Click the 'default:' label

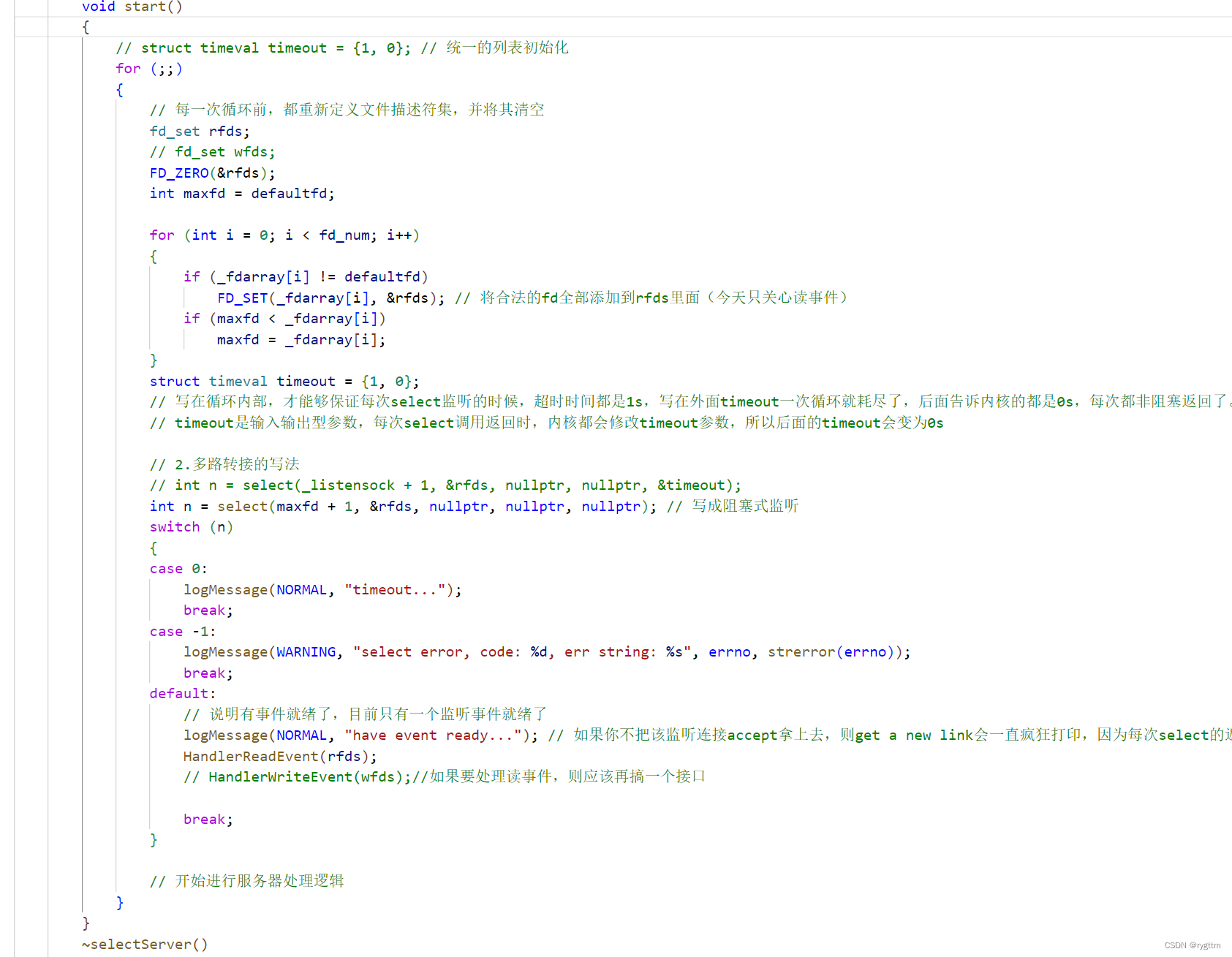click(x=183, y=694)
